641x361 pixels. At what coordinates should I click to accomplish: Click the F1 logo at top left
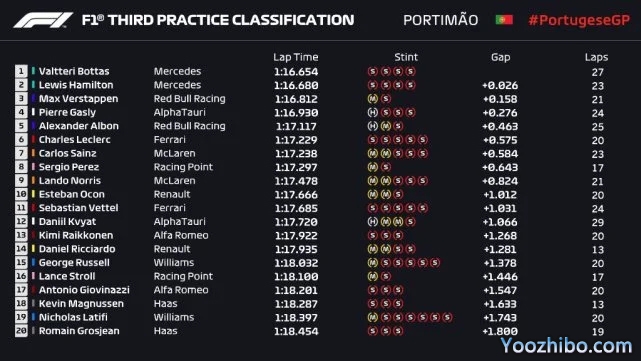(43, 20)
